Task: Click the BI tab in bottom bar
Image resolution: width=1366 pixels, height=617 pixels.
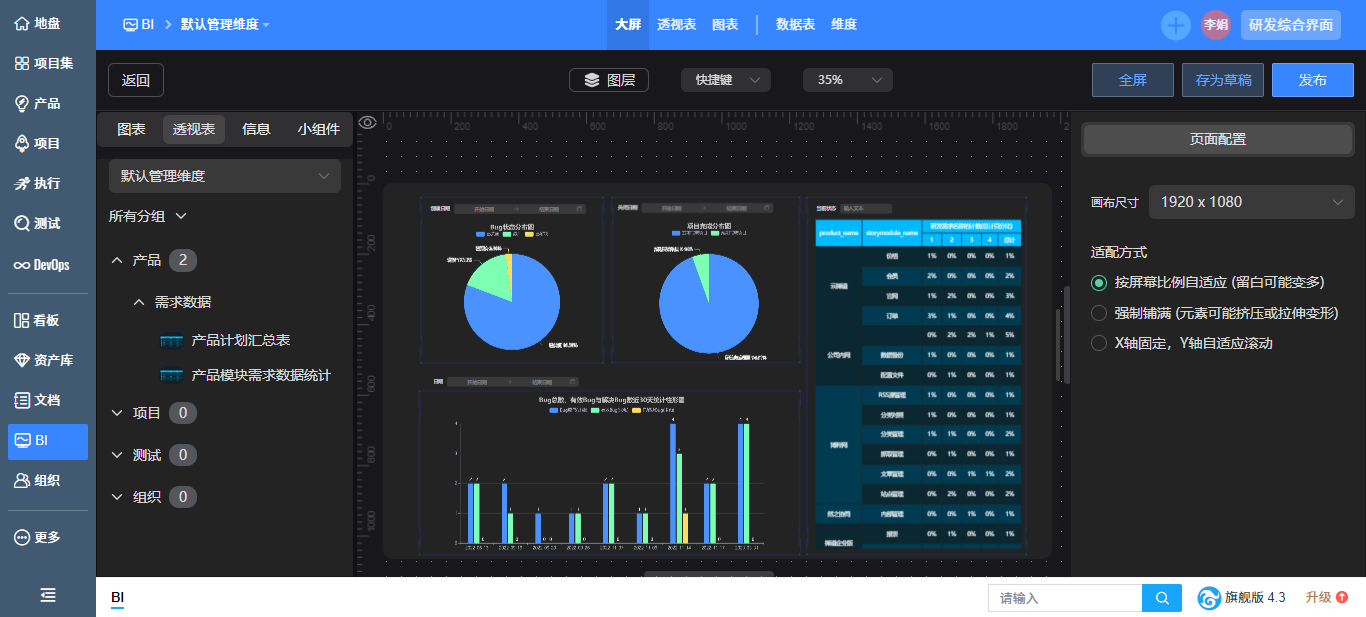Action: (118, 598)
